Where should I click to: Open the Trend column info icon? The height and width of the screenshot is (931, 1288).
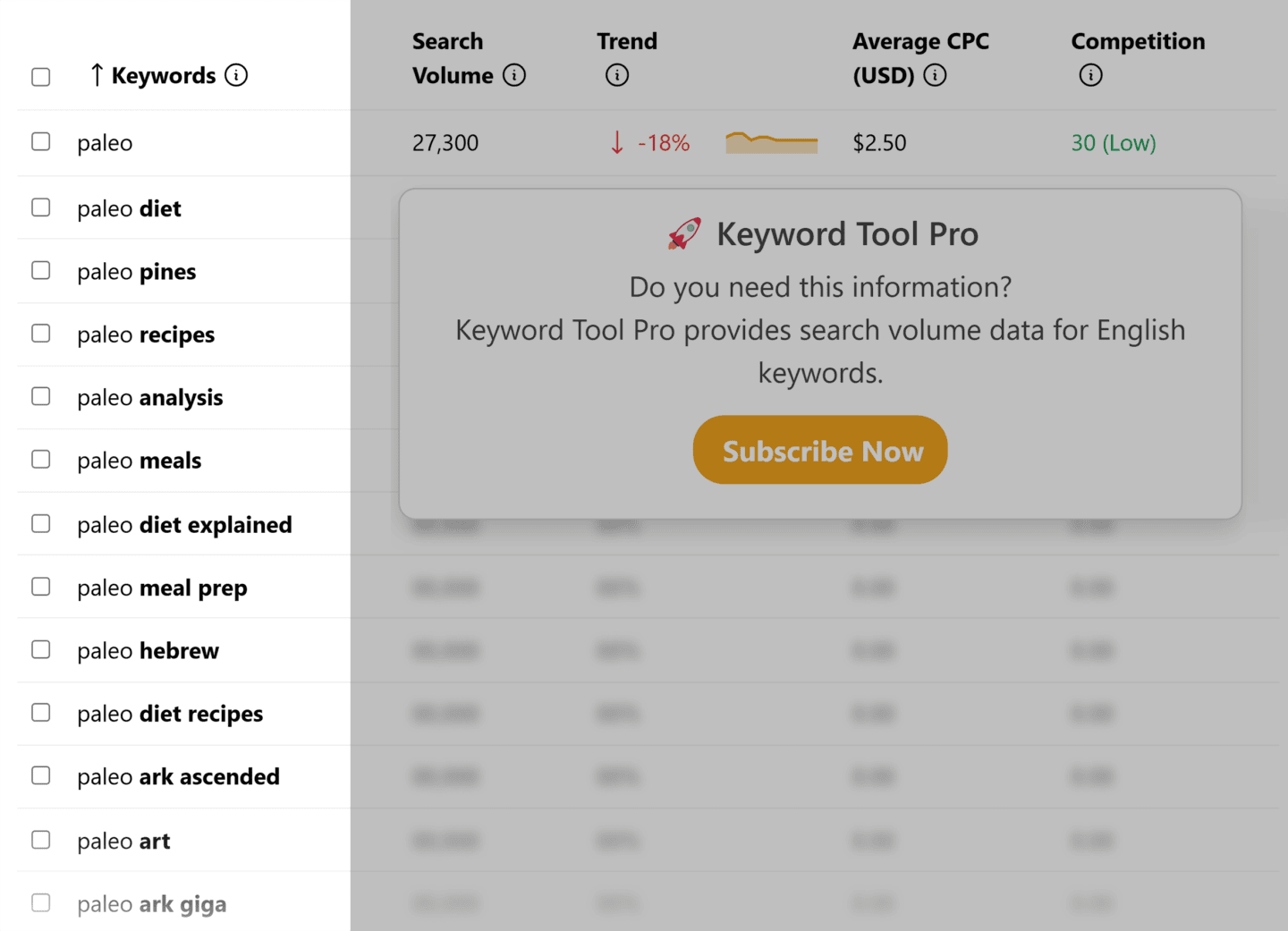pos(617,76)
